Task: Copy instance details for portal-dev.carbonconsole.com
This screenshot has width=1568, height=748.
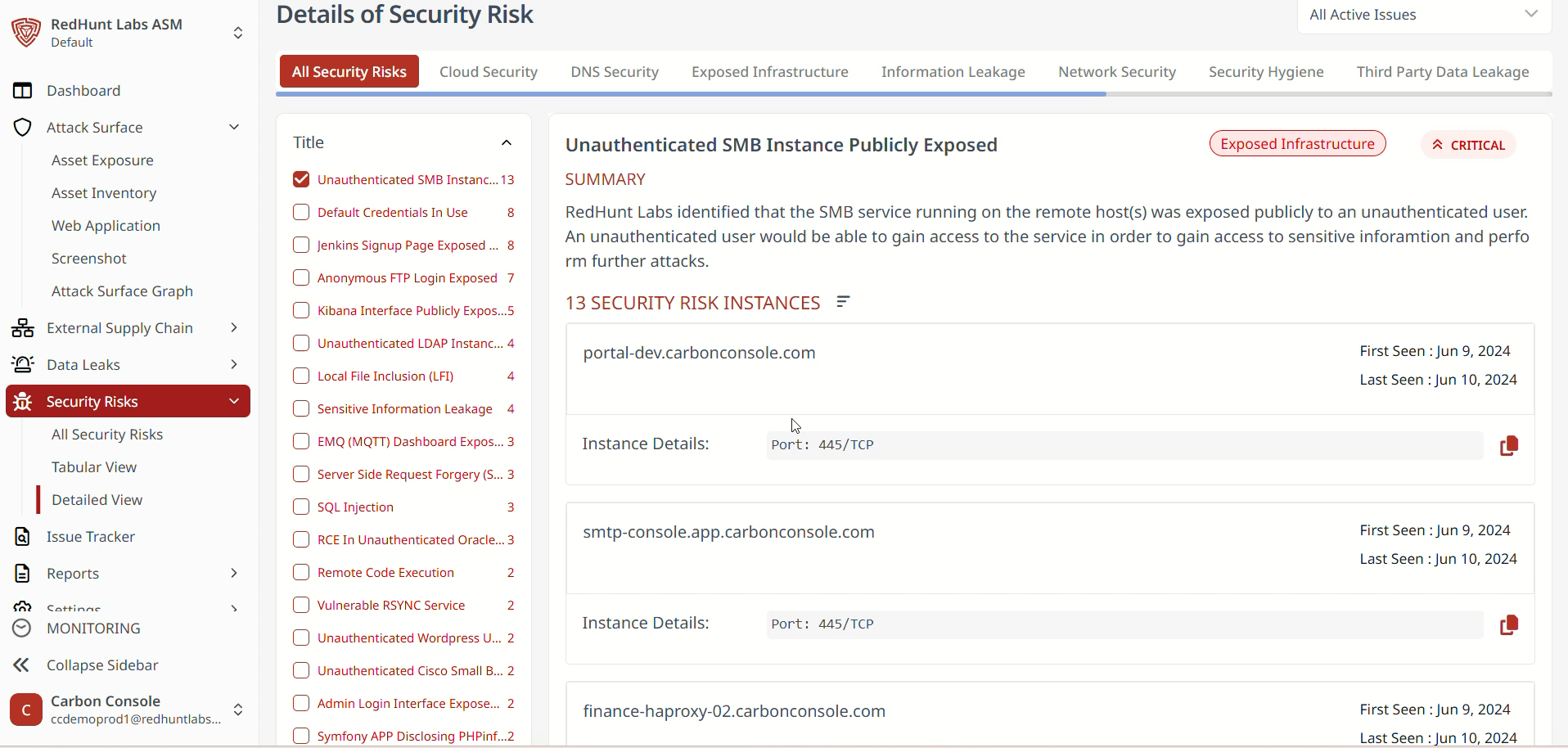Action: pos(1509,446)
